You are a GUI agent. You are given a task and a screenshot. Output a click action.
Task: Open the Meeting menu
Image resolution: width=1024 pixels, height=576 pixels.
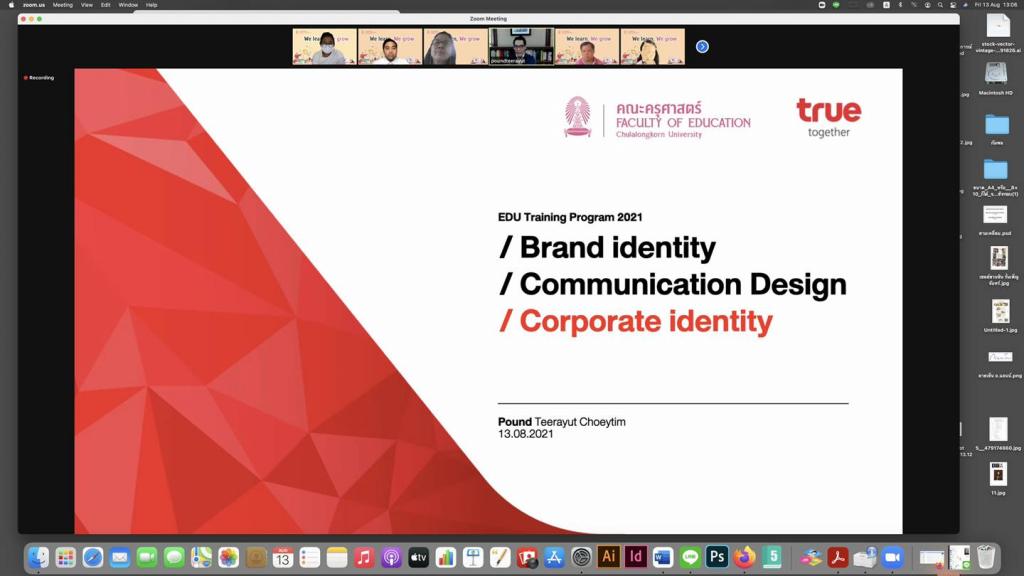[x=63, y=5]
